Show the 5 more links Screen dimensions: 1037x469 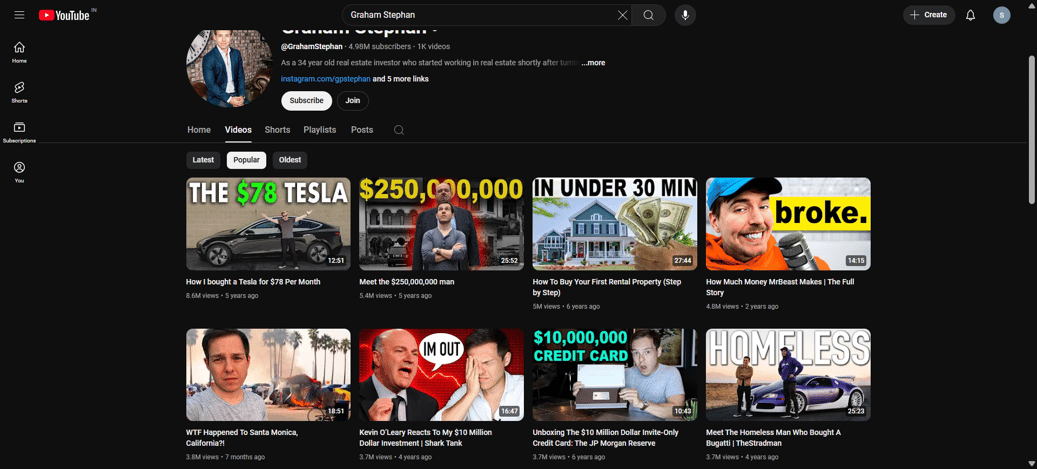(401, 79)
